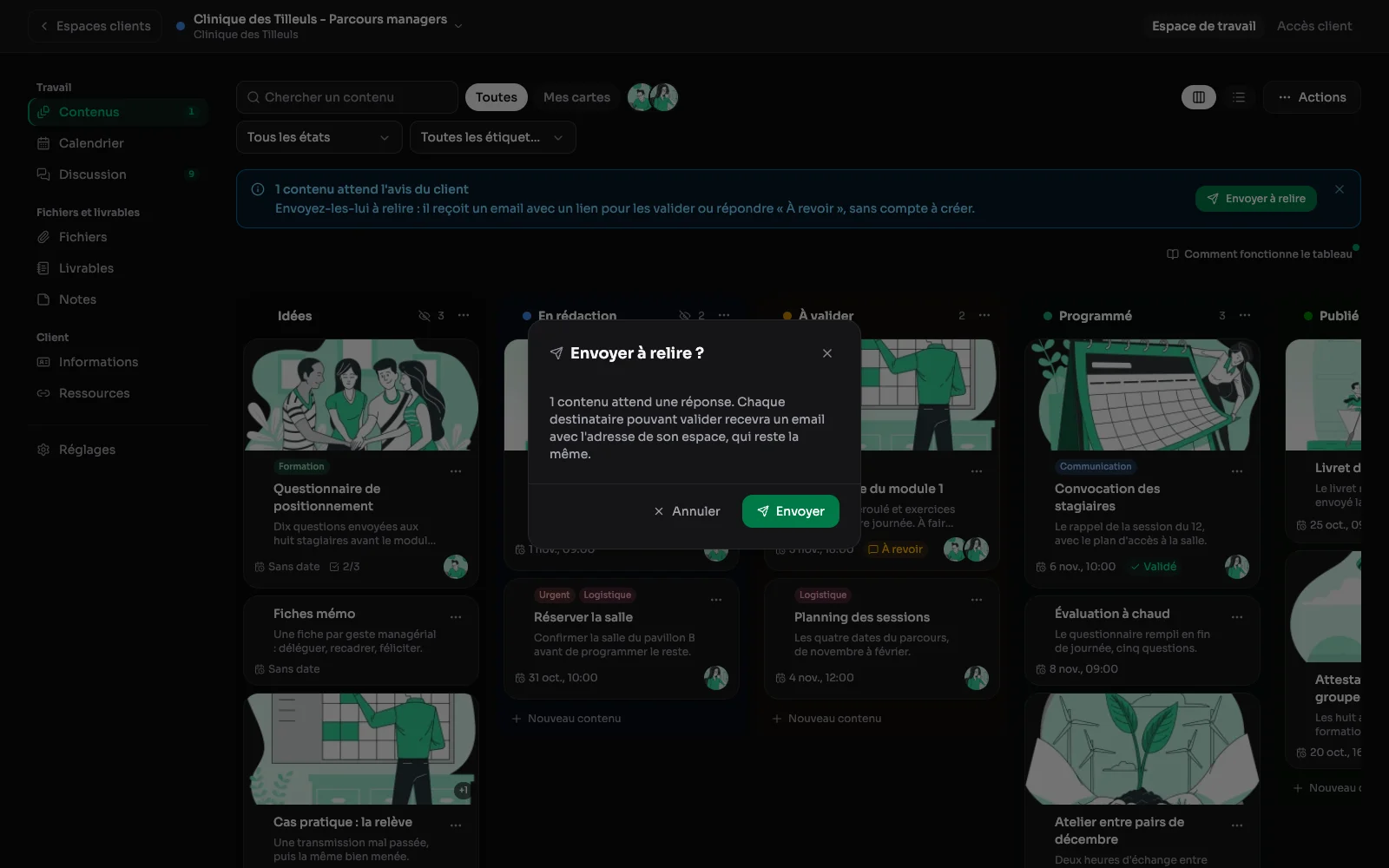
Task: Open Planning des sessions card menu
Action: [x=977, y=600]
